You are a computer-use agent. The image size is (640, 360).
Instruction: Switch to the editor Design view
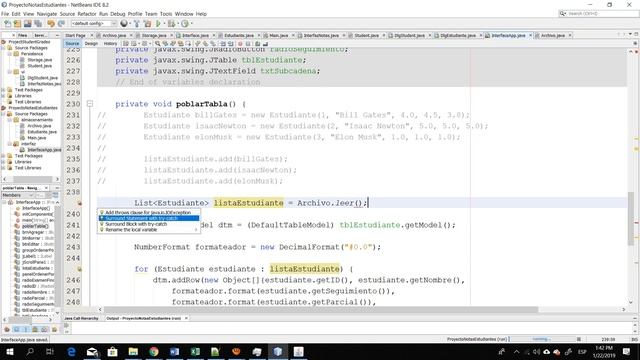point(91,44)
